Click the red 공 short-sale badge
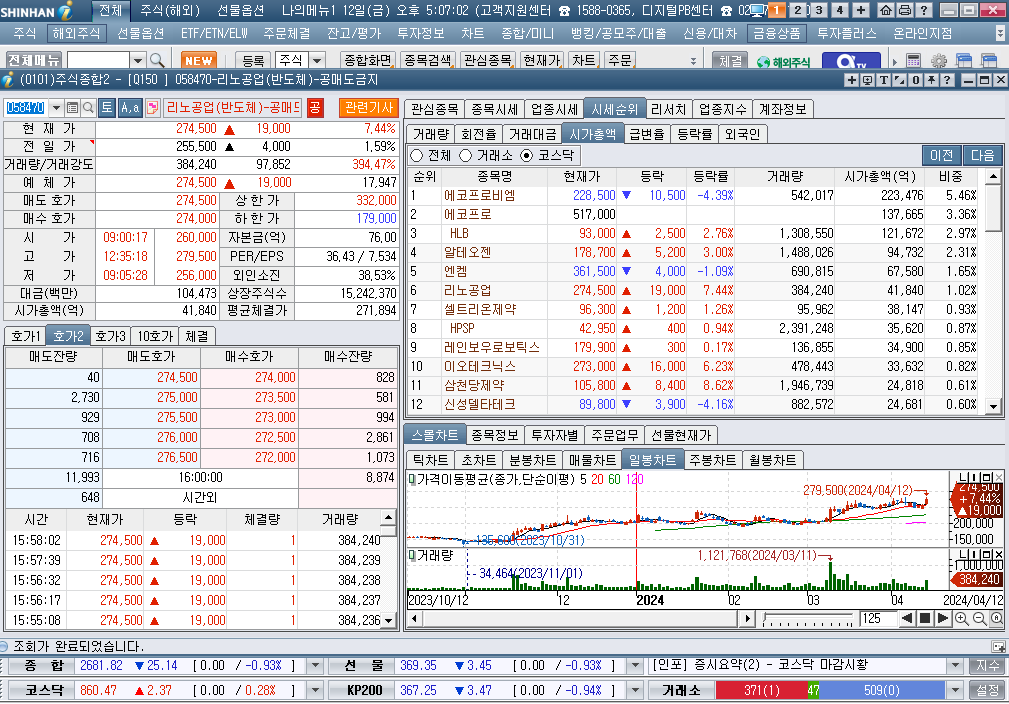This screenshot has height=704, width=1009. click(x=315, y=107)
